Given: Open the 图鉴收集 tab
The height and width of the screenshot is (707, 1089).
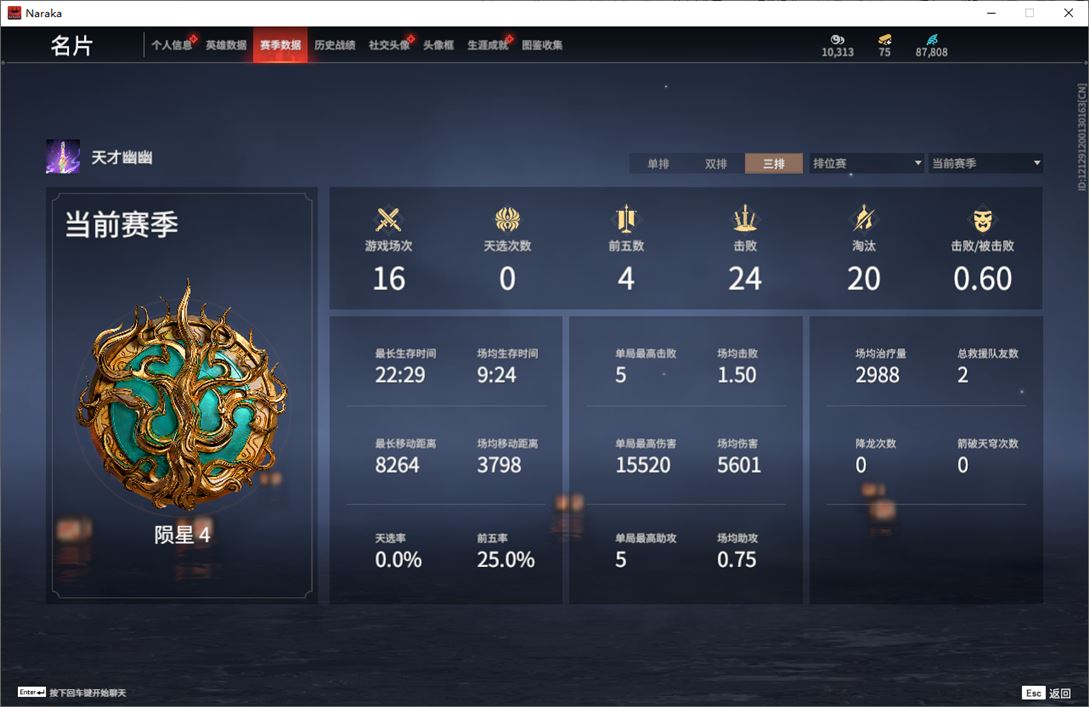Looking at the screenshot, I should [x=542, y=45].
